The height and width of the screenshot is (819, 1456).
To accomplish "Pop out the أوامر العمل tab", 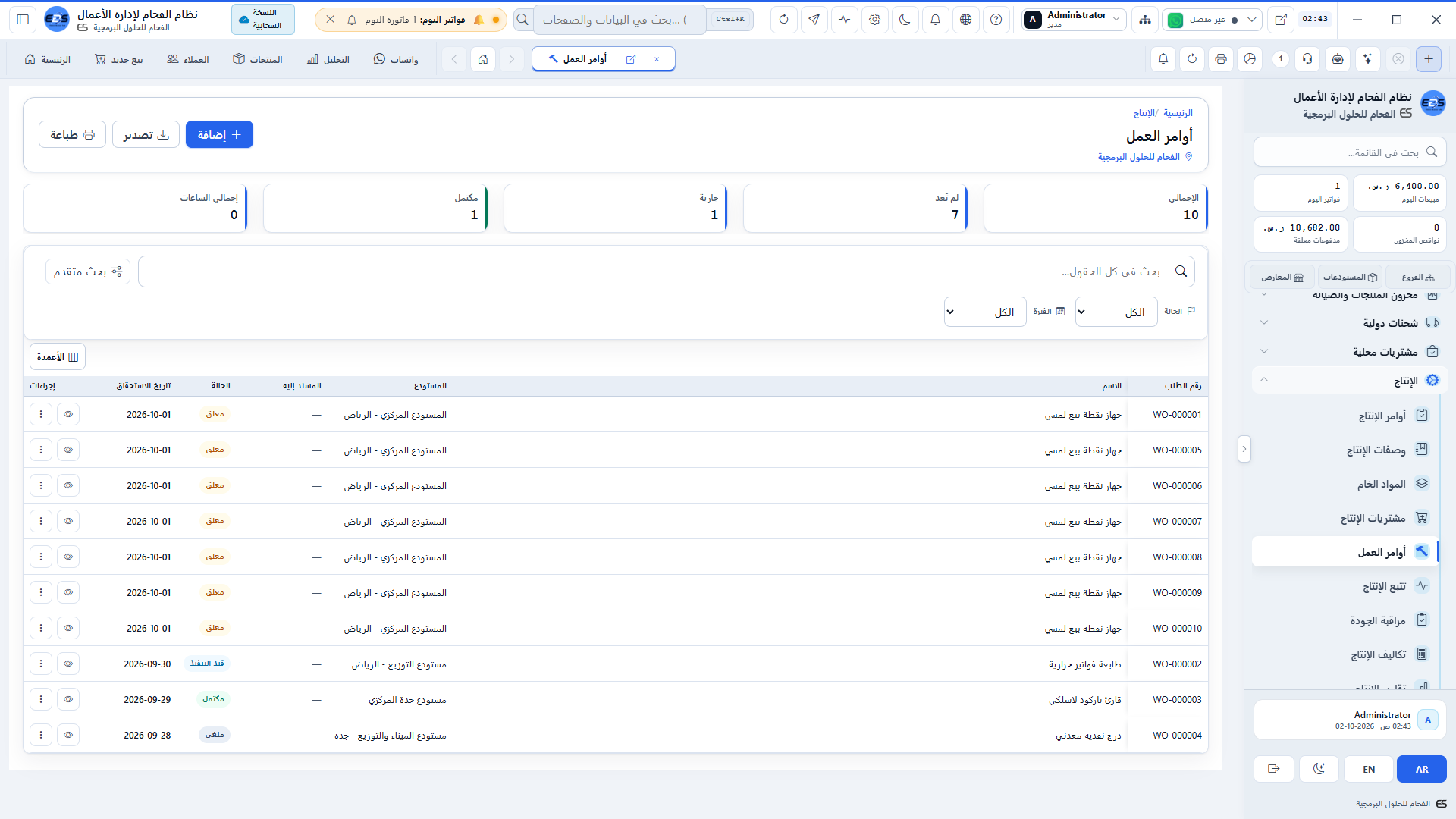I will 631,59.
